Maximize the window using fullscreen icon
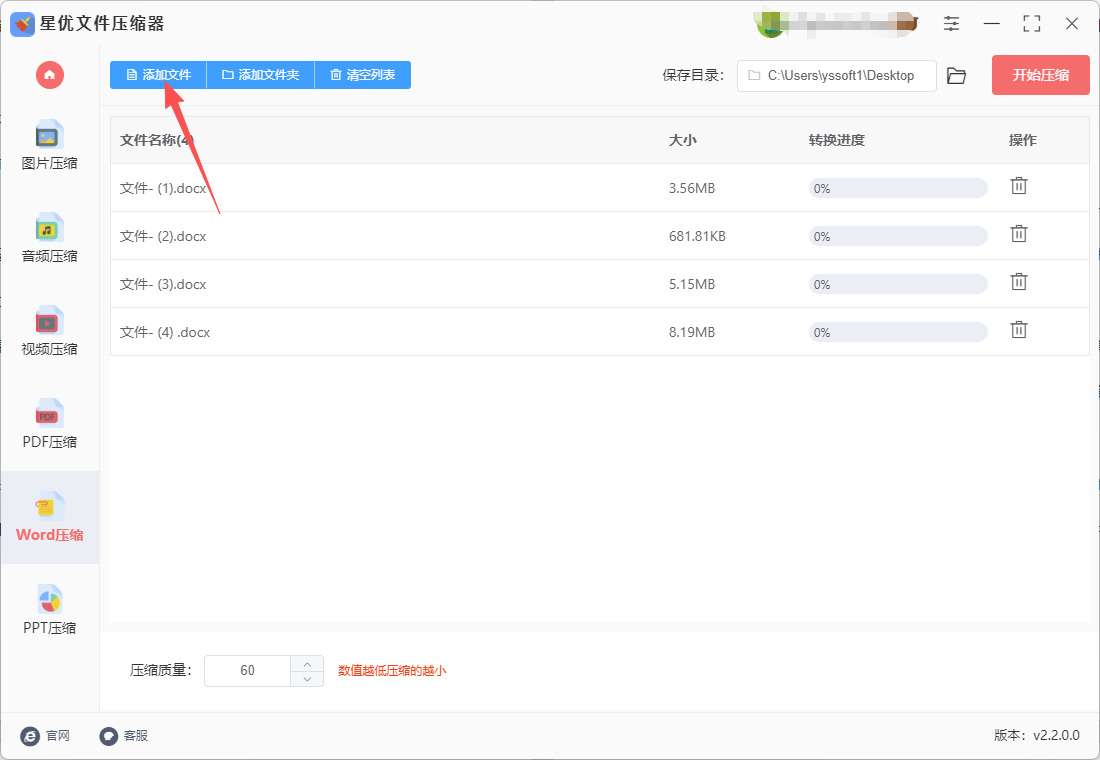 [x=1032, y=23]
